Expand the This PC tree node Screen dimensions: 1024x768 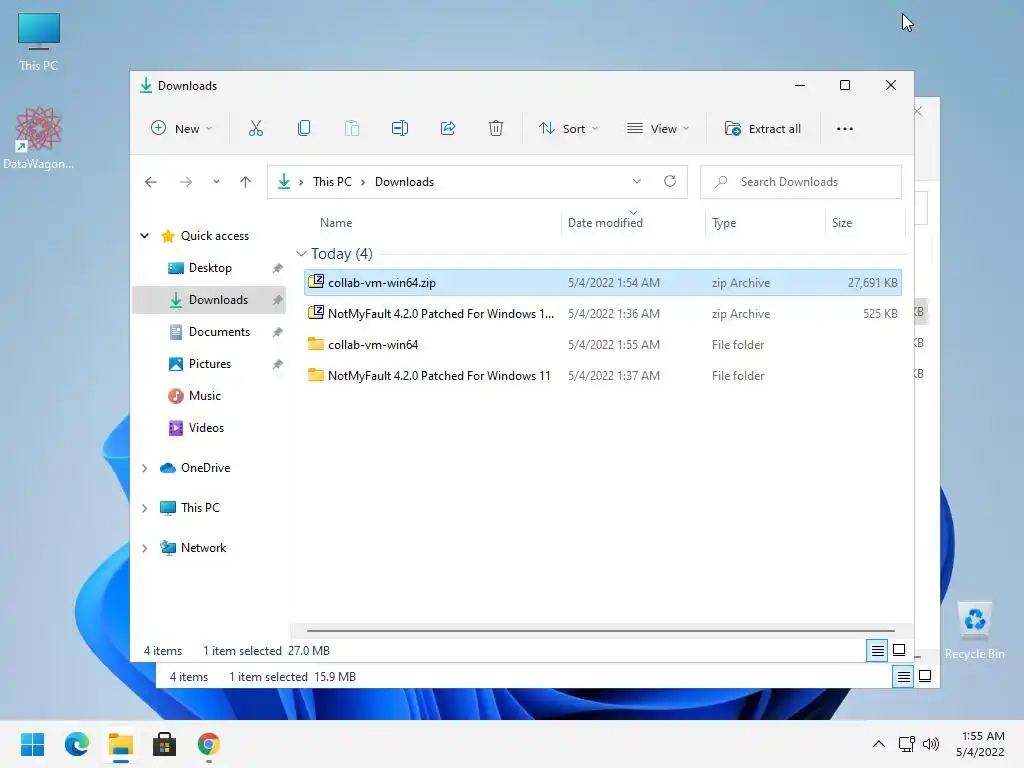click(145, 508)
